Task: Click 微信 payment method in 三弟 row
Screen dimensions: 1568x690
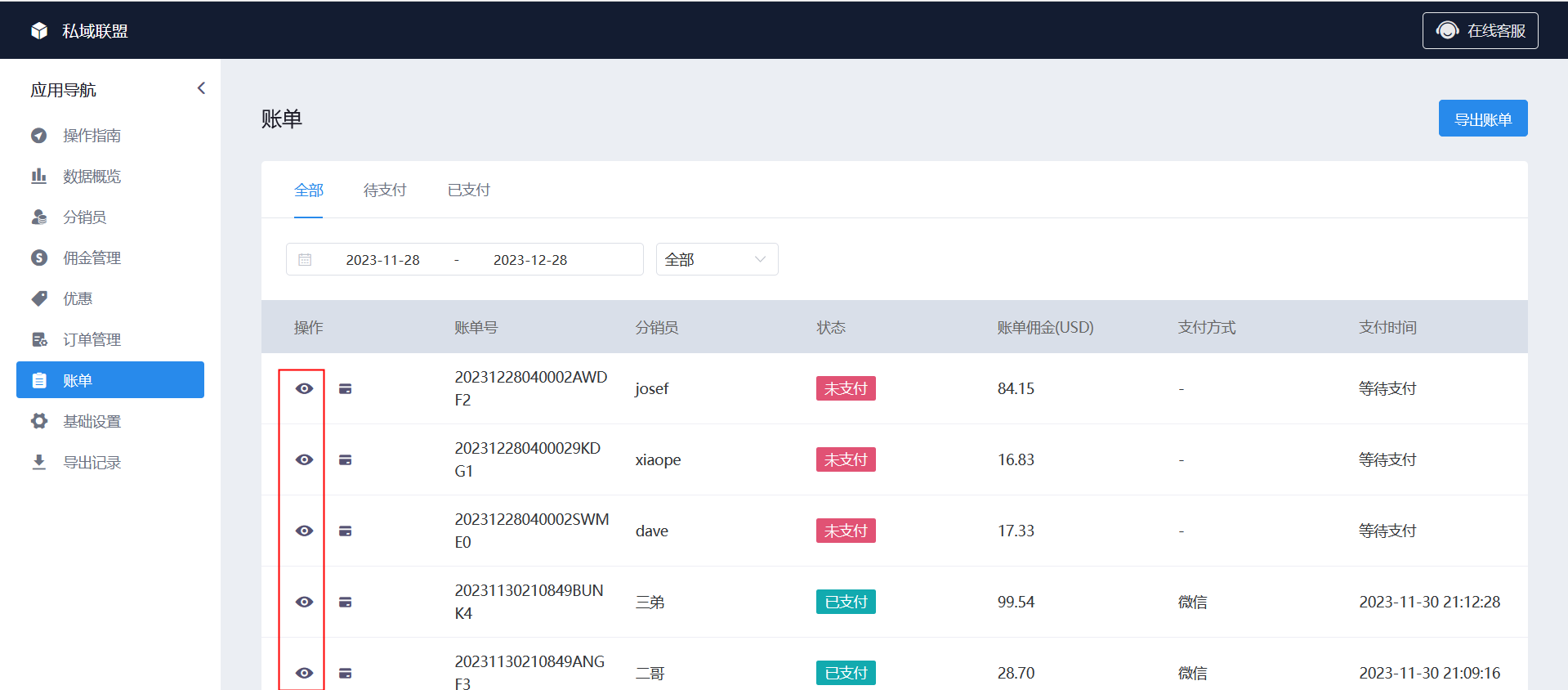Action: click(x=1193, y=602)
